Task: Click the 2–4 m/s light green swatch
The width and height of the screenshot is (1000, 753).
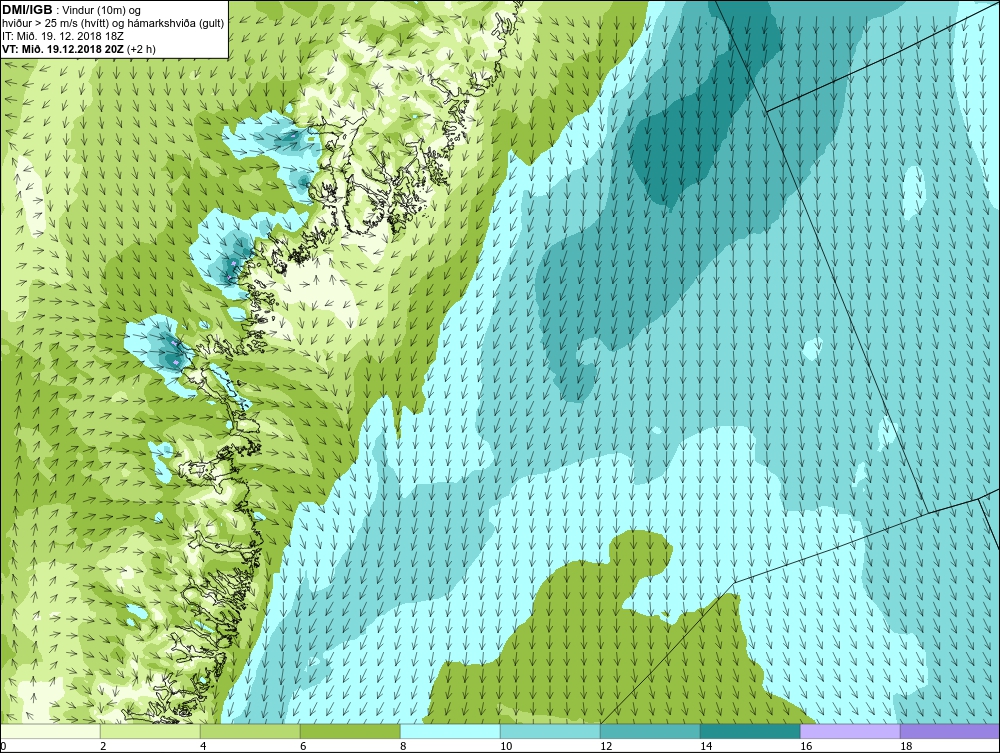Action: pos(150,731)
